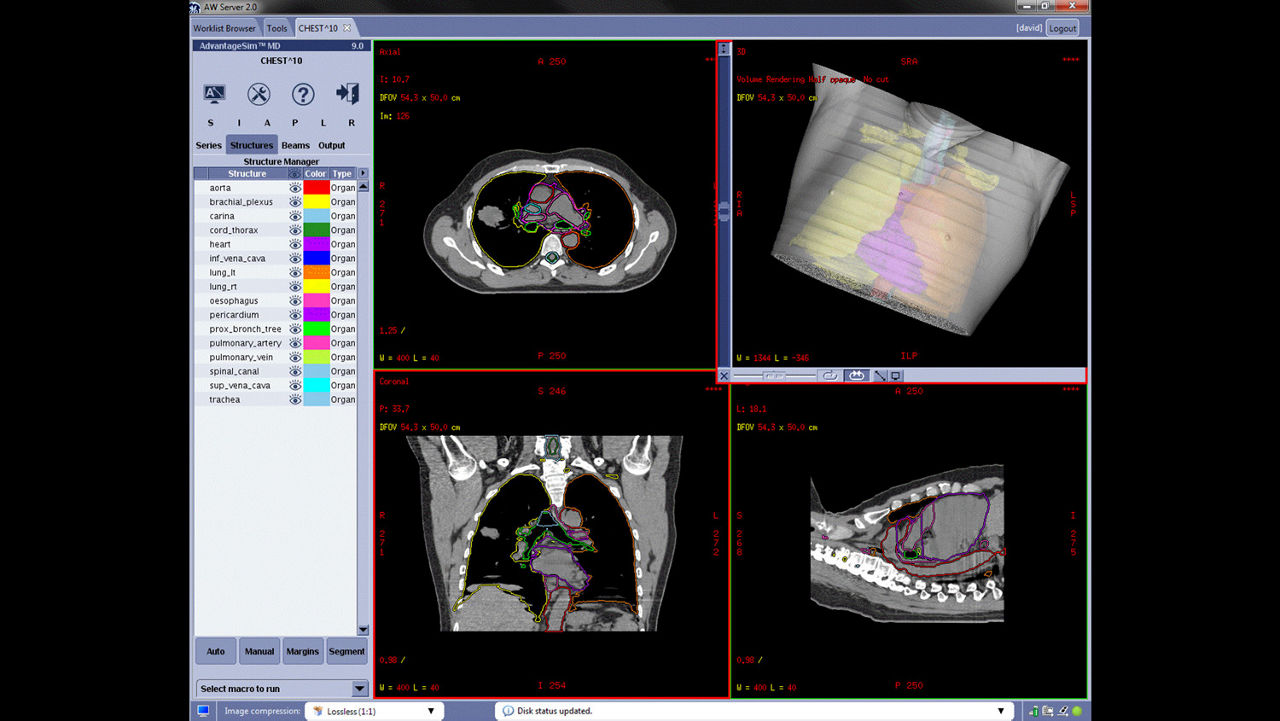Select the pulmonary_artery structure row
This screenshot has height=721, width=1280.
275,343
